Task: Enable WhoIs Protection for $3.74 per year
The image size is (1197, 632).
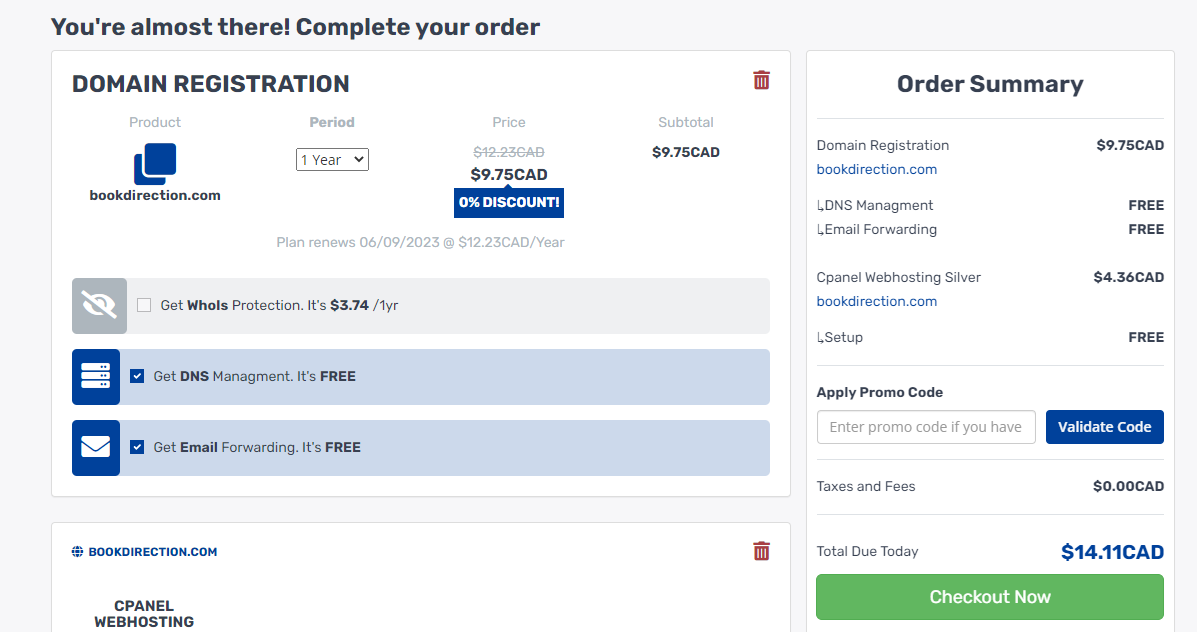Action: click(144, 305)
